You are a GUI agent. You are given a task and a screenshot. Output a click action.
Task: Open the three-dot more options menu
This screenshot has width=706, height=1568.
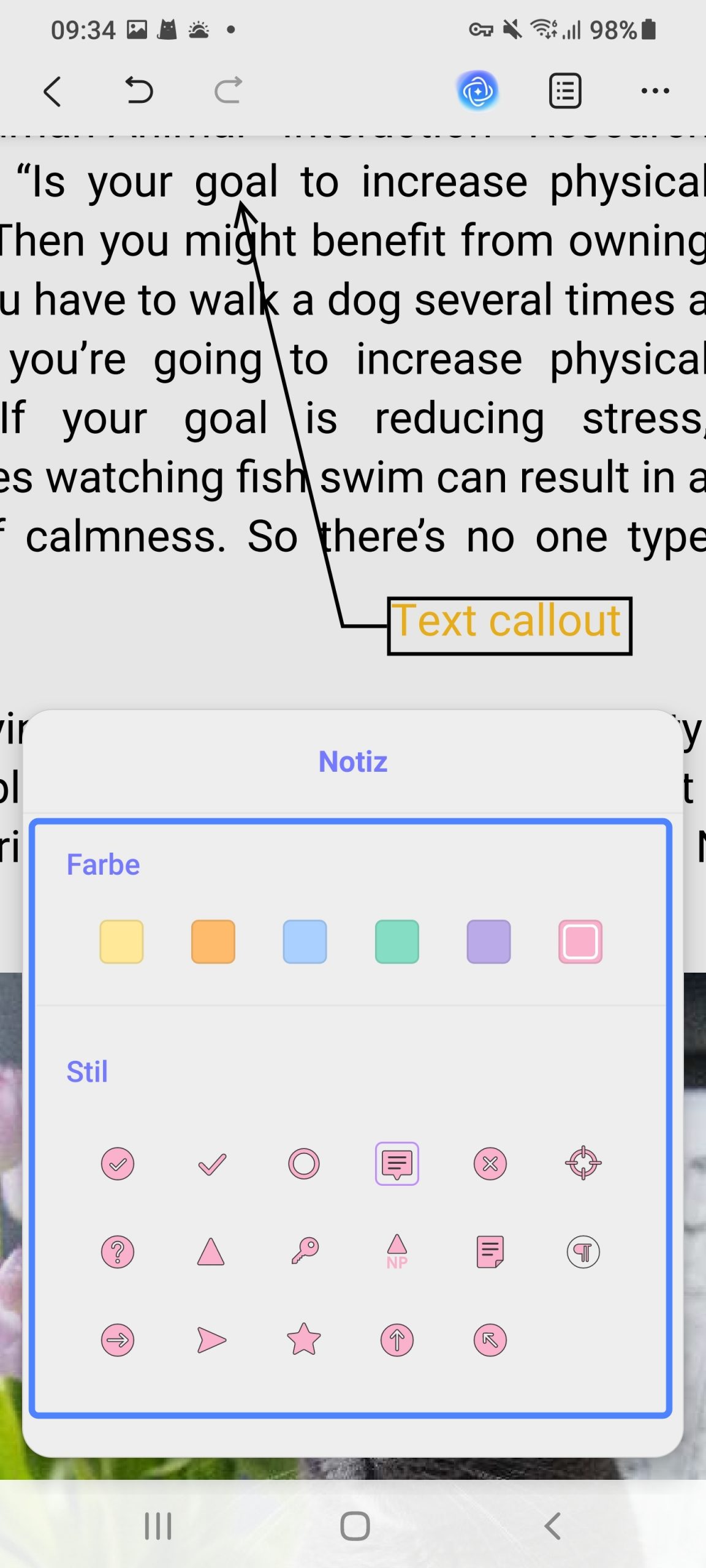tap(655, 91)
